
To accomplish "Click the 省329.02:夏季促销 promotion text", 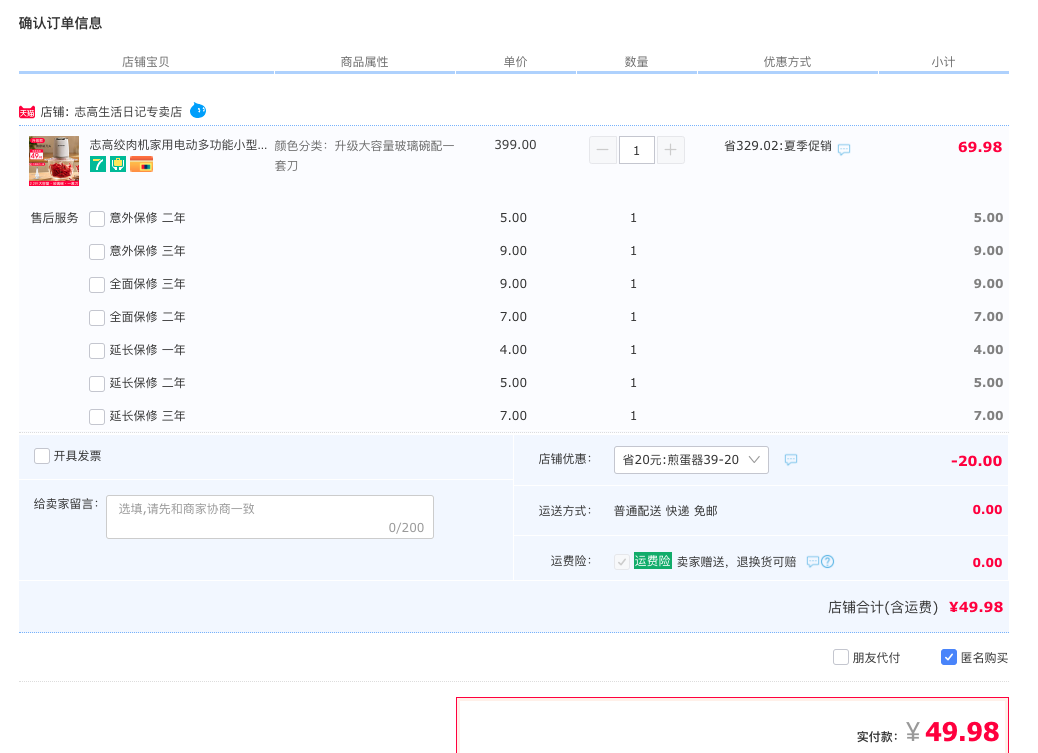I will (x=778, y=146).
